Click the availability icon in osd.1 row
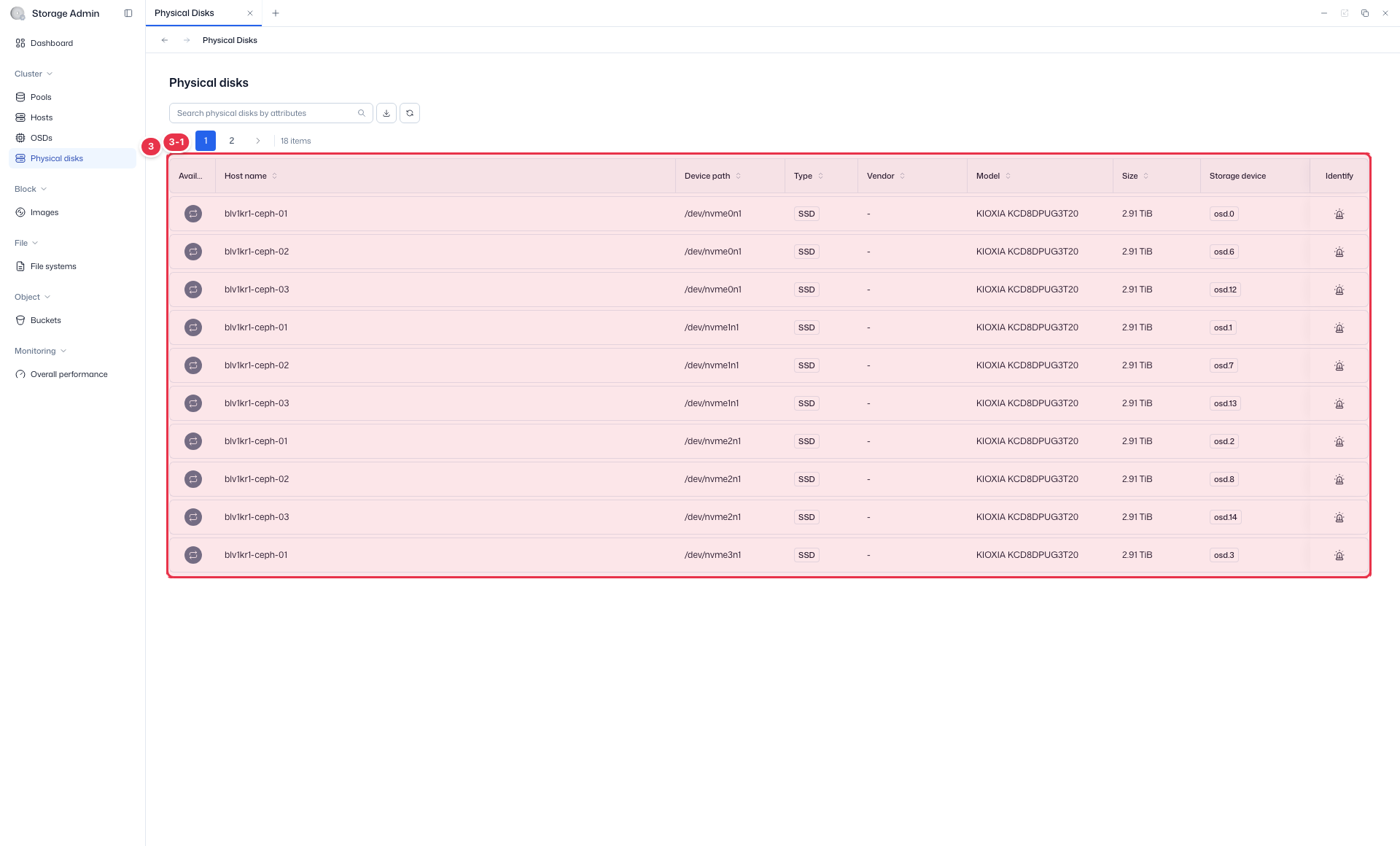Viewport: 1400px width, 846px height. 193,327
